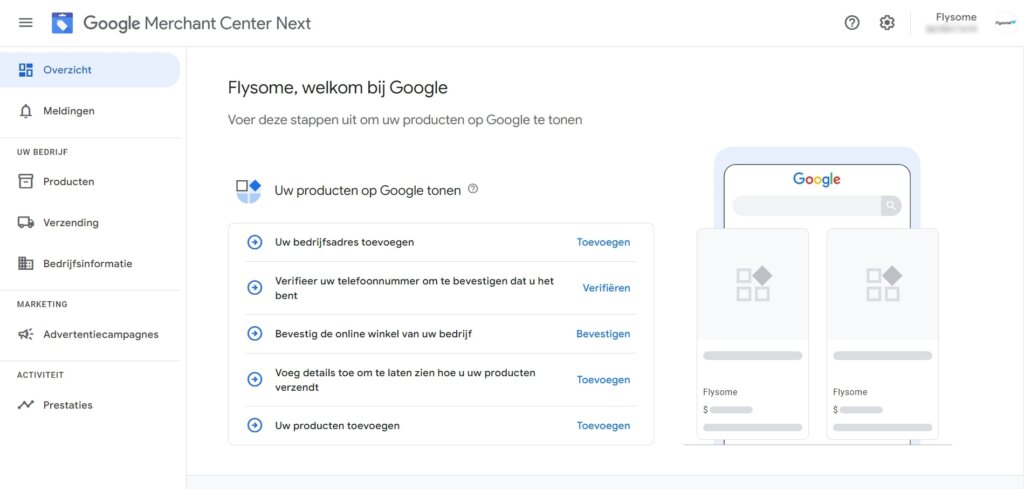Click the Bevestigen link for the online store
Screen dimensions: 1024x489
603,334
